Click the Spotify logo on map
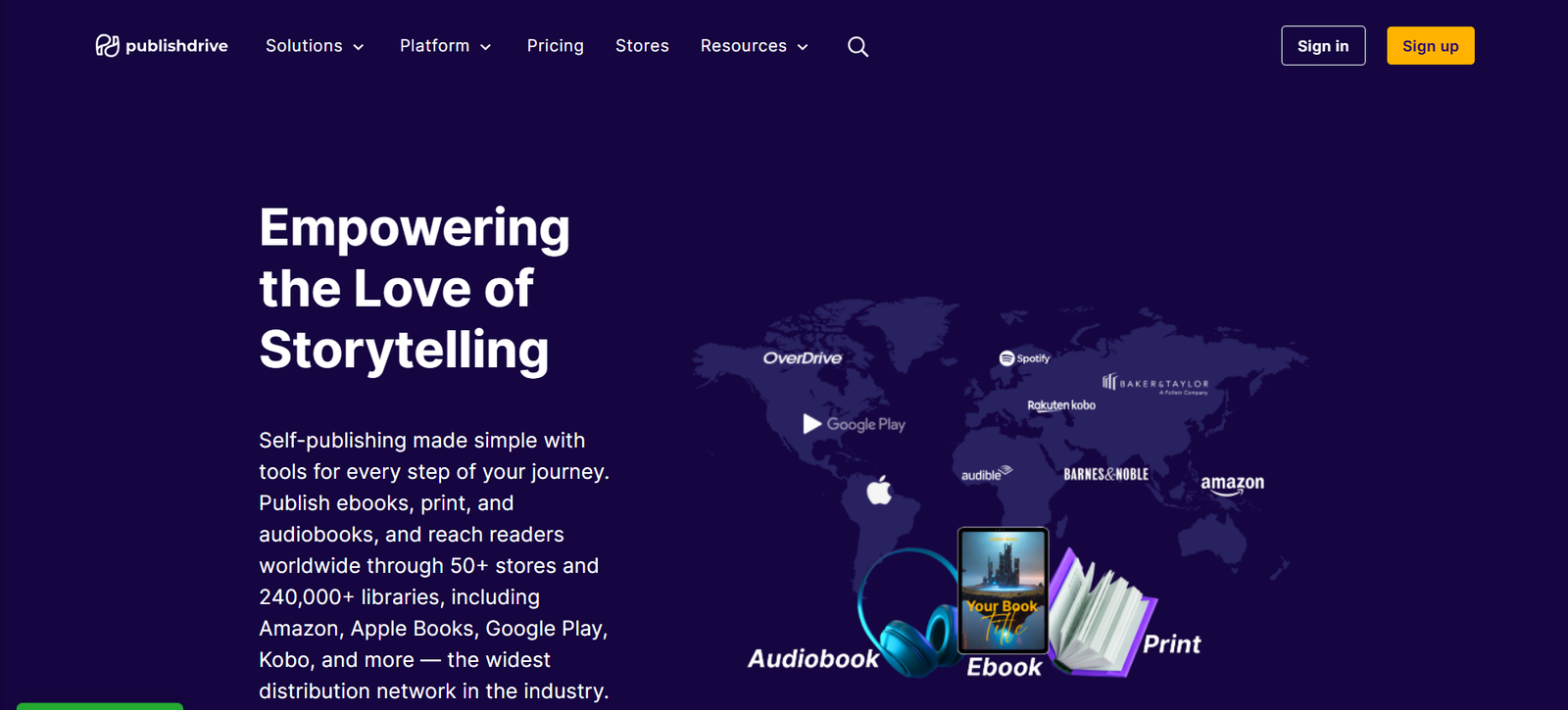 (1024, 358)
